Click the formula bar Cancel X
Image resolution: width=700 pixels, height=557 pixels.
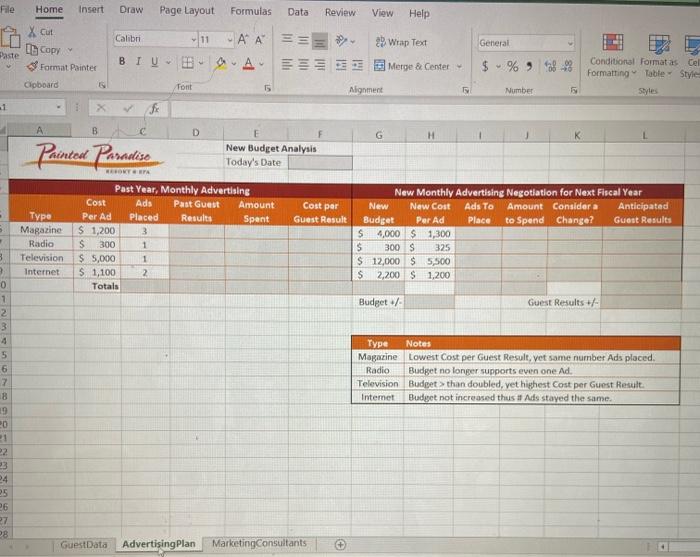click(101, 108)
